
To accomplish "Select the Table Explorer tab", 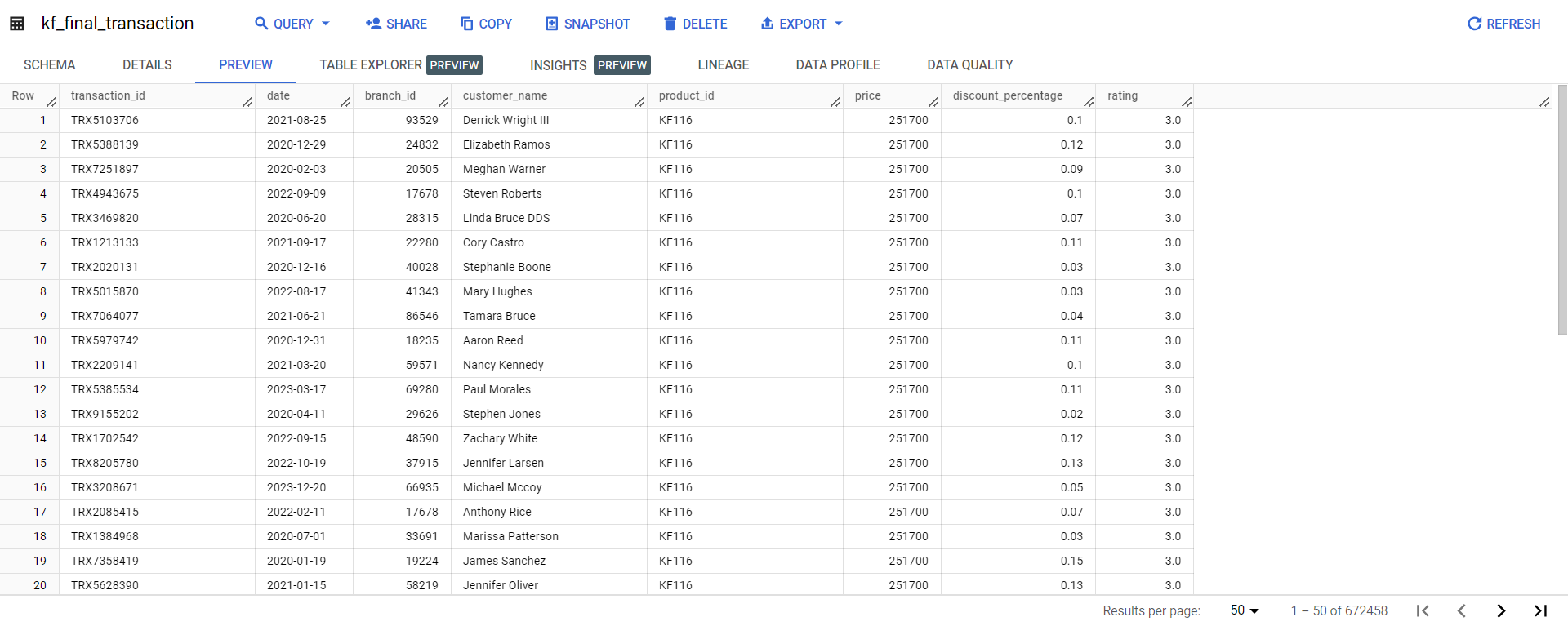I will click(x=371, y=64).
